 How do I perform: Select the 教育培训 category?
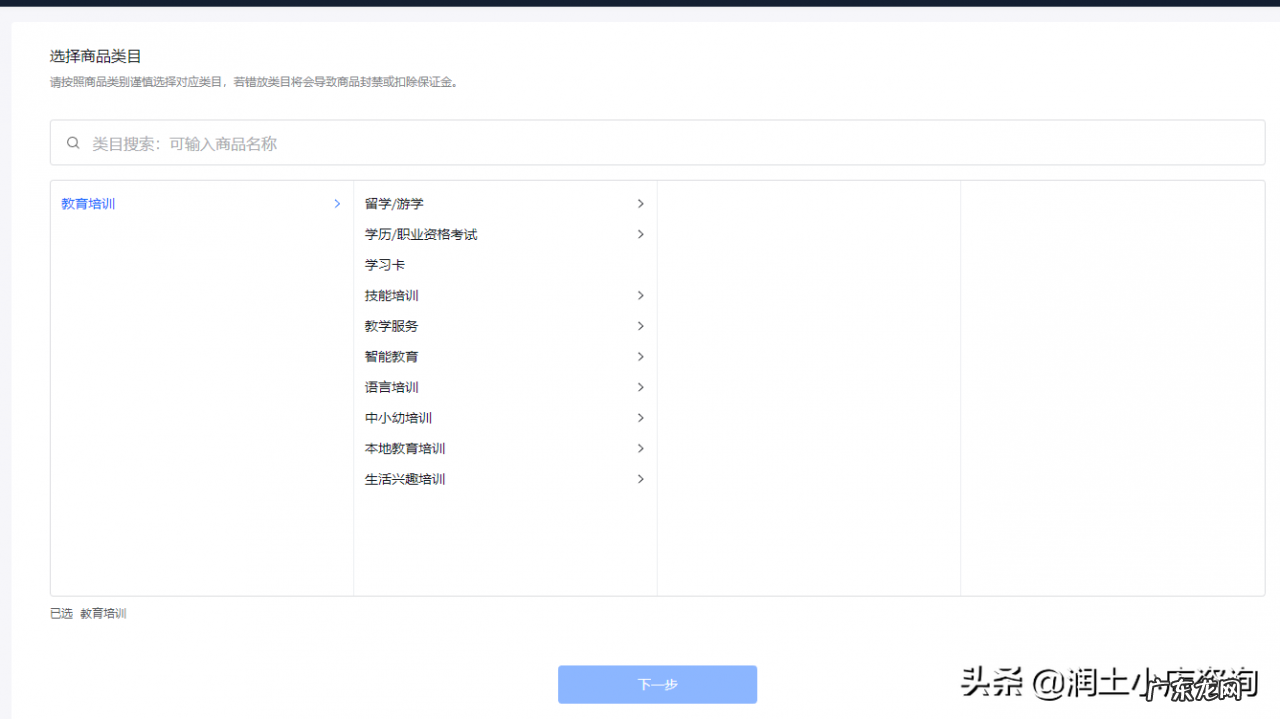87,203
